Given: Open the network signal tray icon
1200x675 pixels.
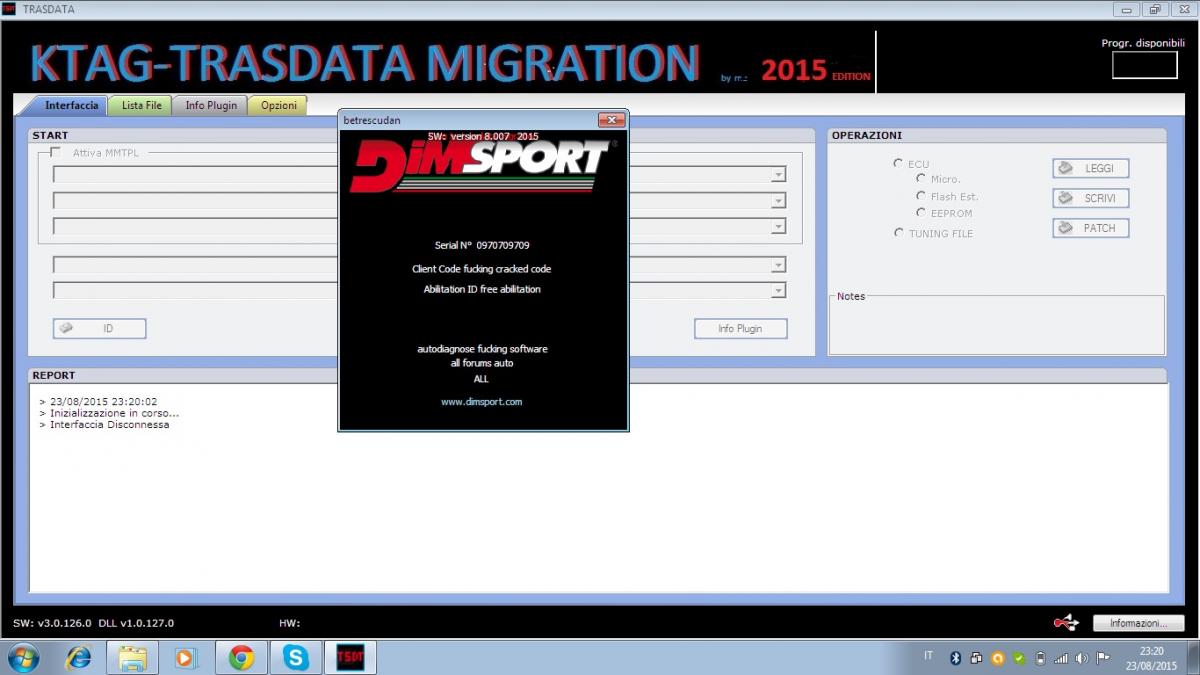Looking at the screenshot, I should (x=1061, y=658).
